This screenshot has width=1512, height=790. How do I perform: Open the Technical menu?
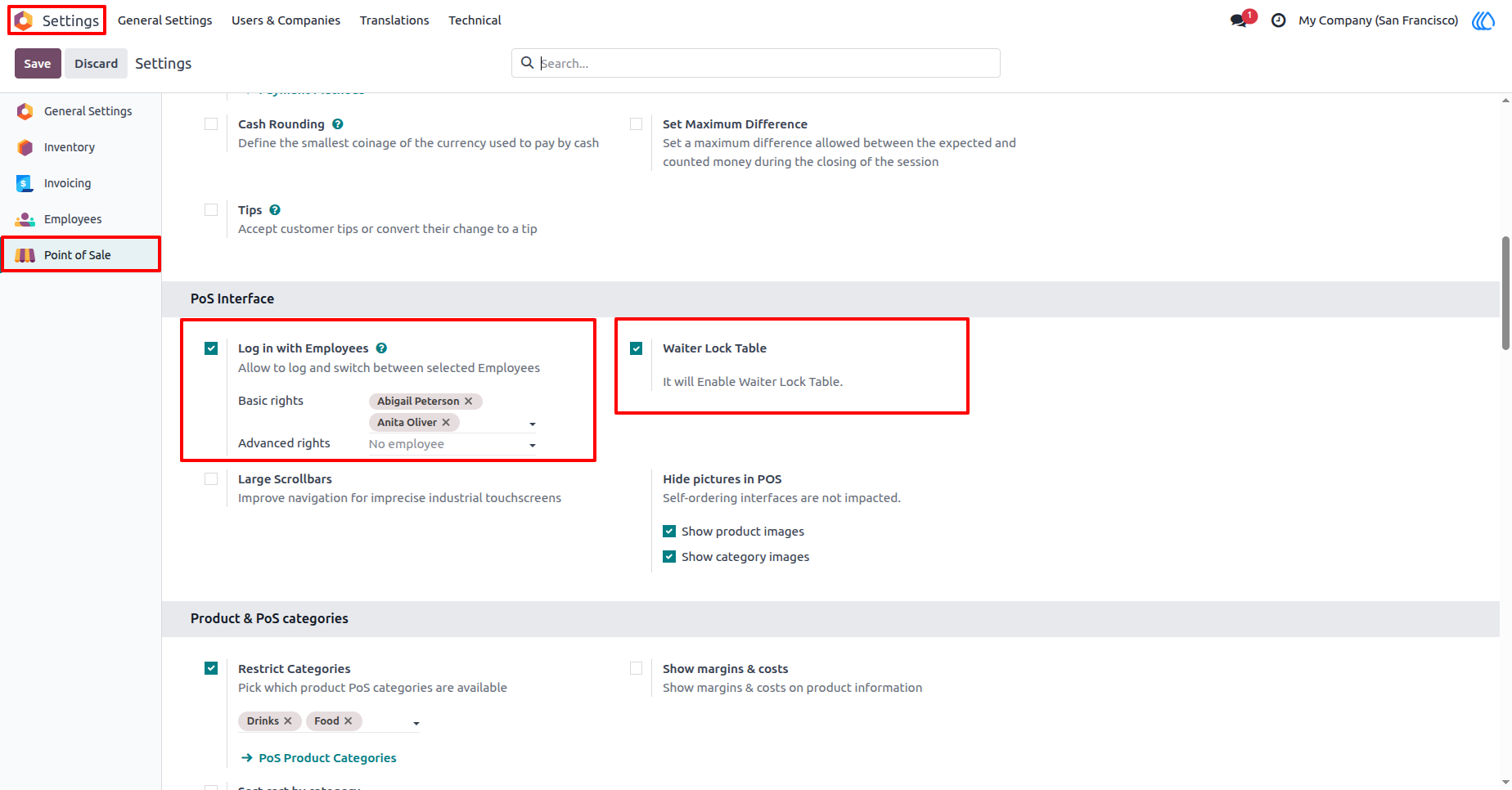pos(475,20)
